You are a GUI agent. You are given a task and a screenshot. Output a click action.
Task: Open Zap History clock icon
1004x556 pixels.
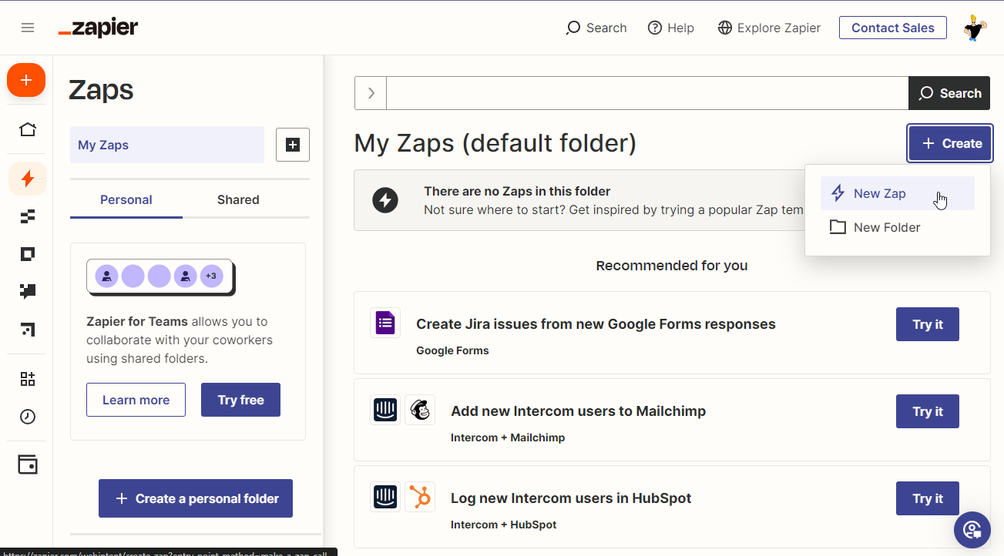(x=28, y=417)
